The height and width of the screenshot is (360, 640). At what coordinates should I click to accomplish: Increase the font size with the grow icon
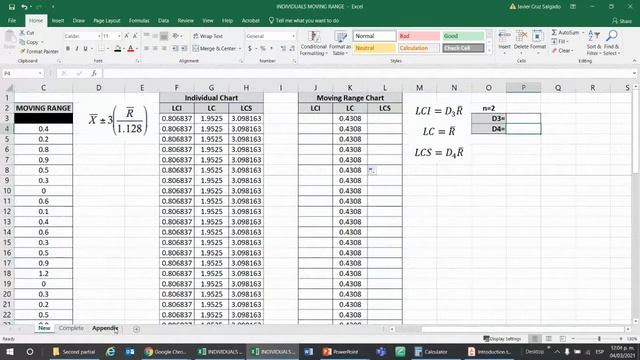click(x=127, y=36)
